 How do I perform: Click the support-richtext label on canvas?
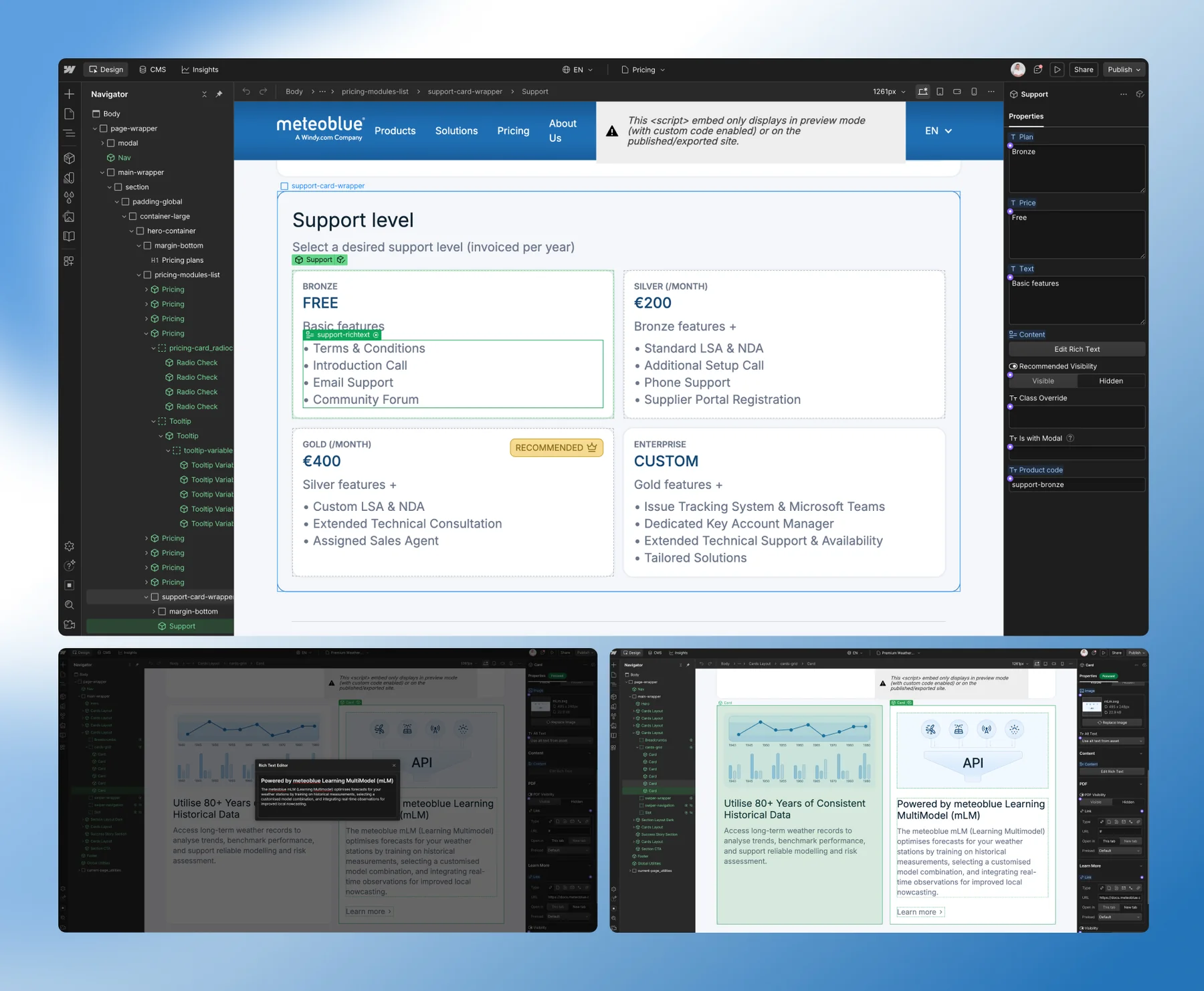tap(342, 335)
